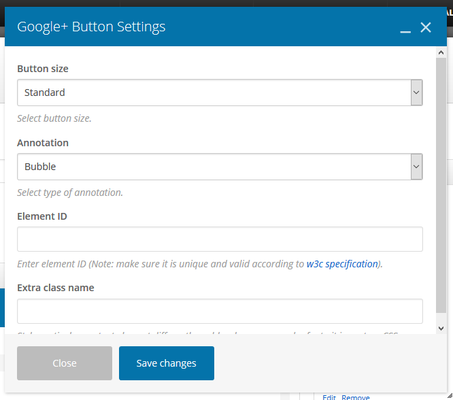The height and width of the screenshot is (400, 453).
Task: Click the Extra class name label
Action: pos(56,288)
